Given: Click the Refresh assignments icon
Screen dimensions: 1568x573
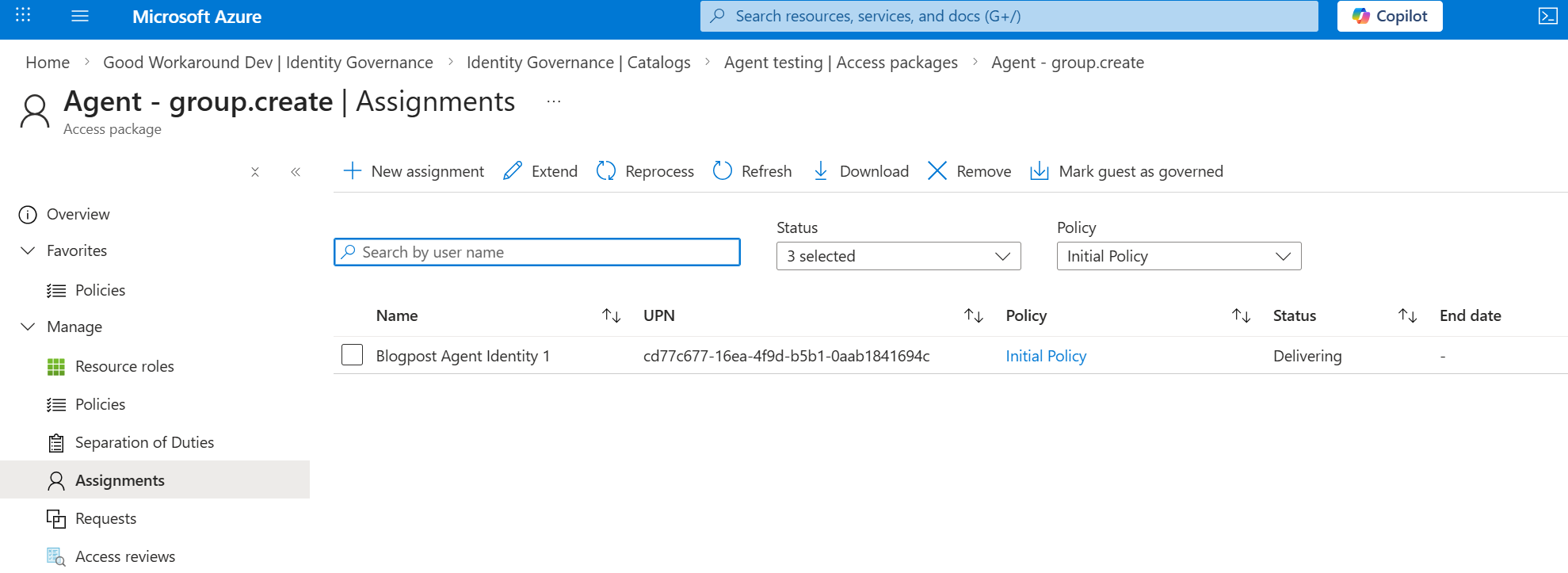Looking at the screenshot, I should [x=722, y=171].
